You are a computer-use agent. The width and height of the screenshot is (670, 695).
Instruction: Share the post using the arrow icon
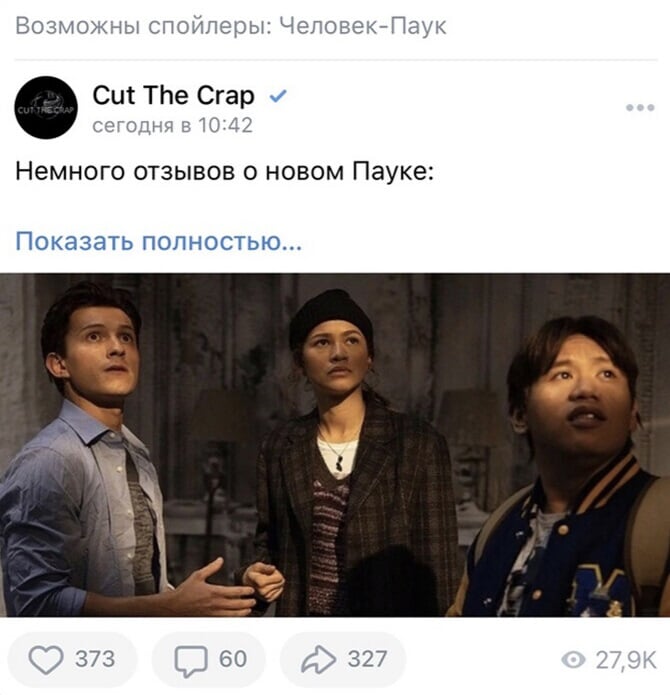click(318, 660)
